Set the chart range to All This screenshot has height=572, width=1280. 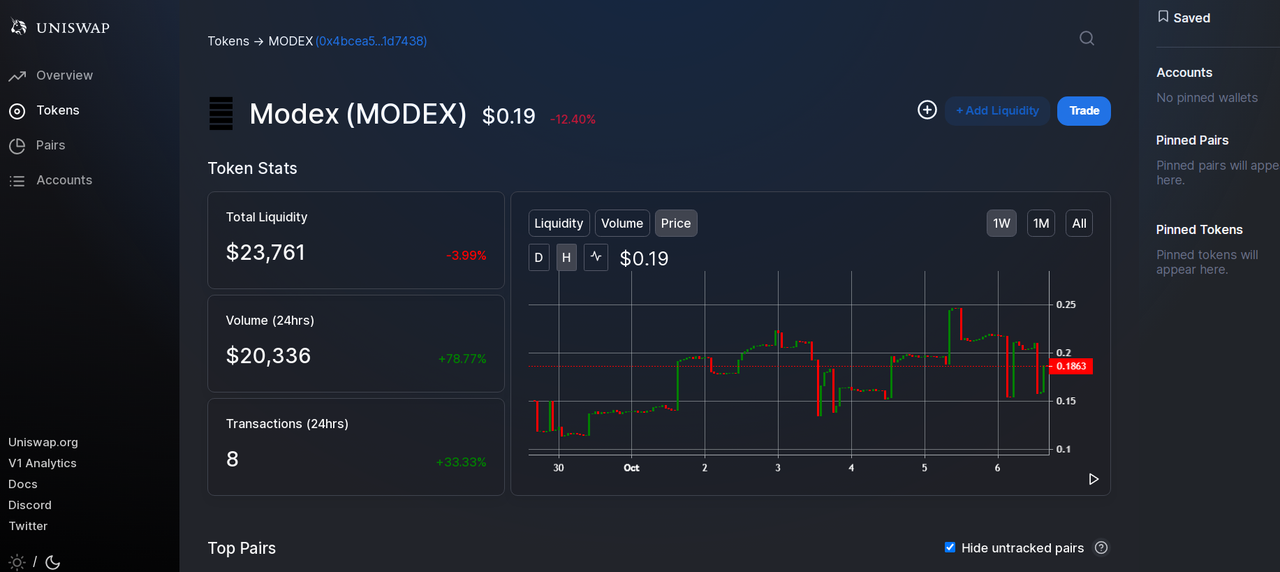click(x=1079, y=224)
